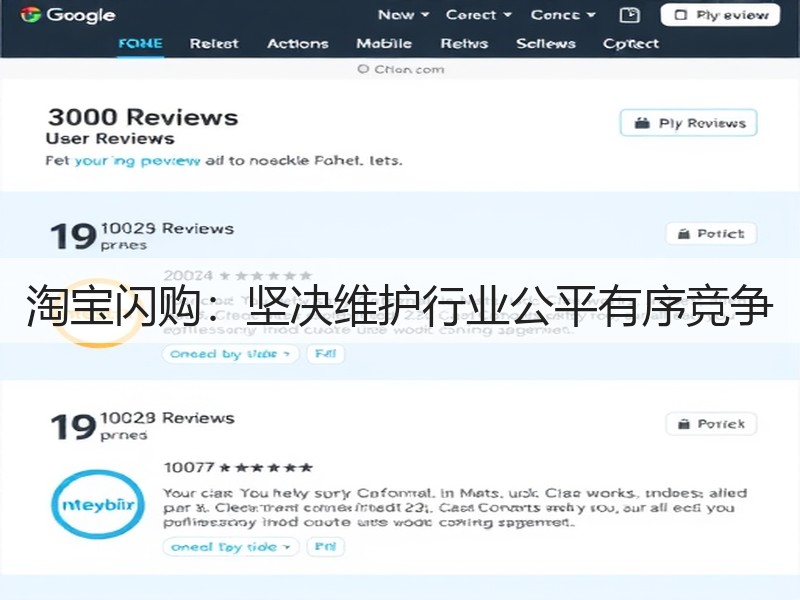This screenshot has height=600, width=800.
Task: Select the Relws tab
Action: pyautogui.click(x=464, y=43)
